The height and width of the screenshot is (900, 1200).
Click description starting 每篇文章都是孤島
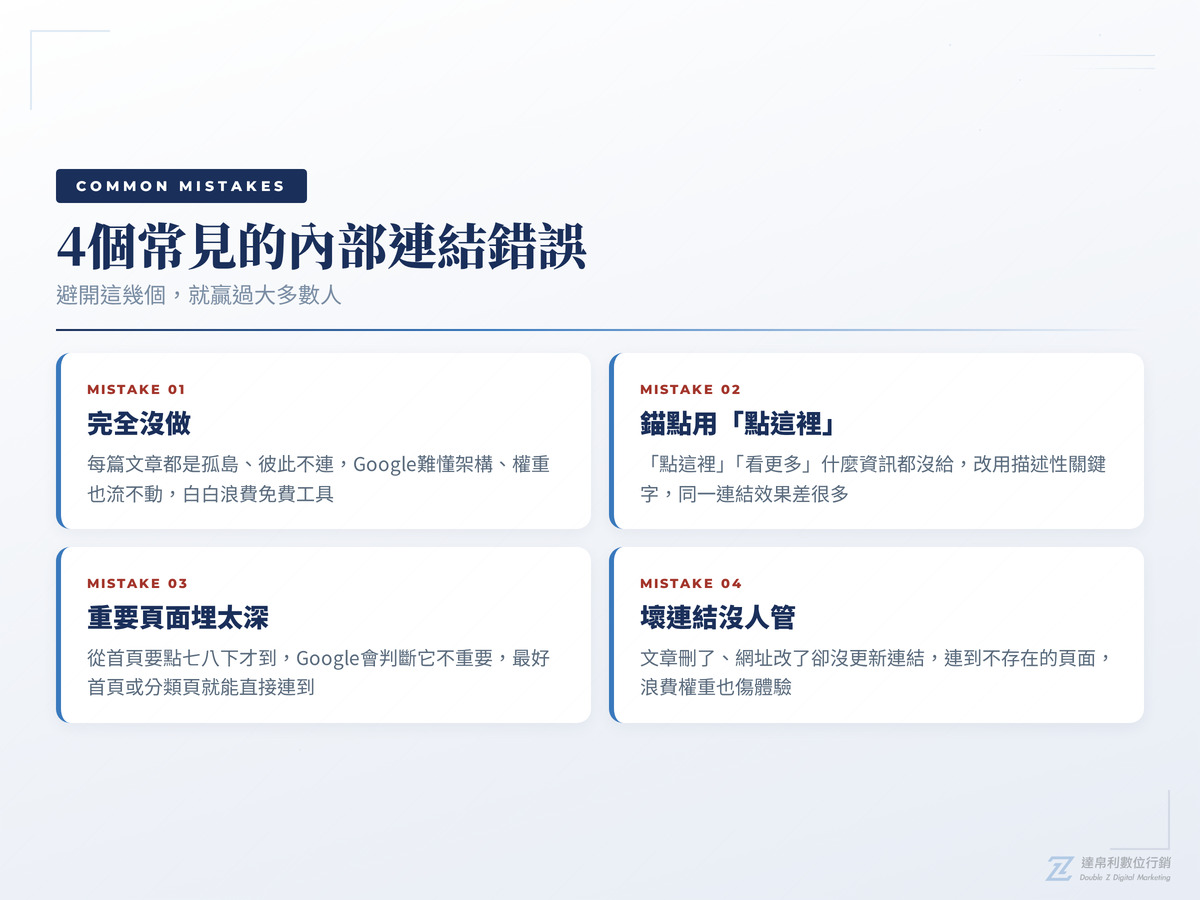tap(318, 479)
